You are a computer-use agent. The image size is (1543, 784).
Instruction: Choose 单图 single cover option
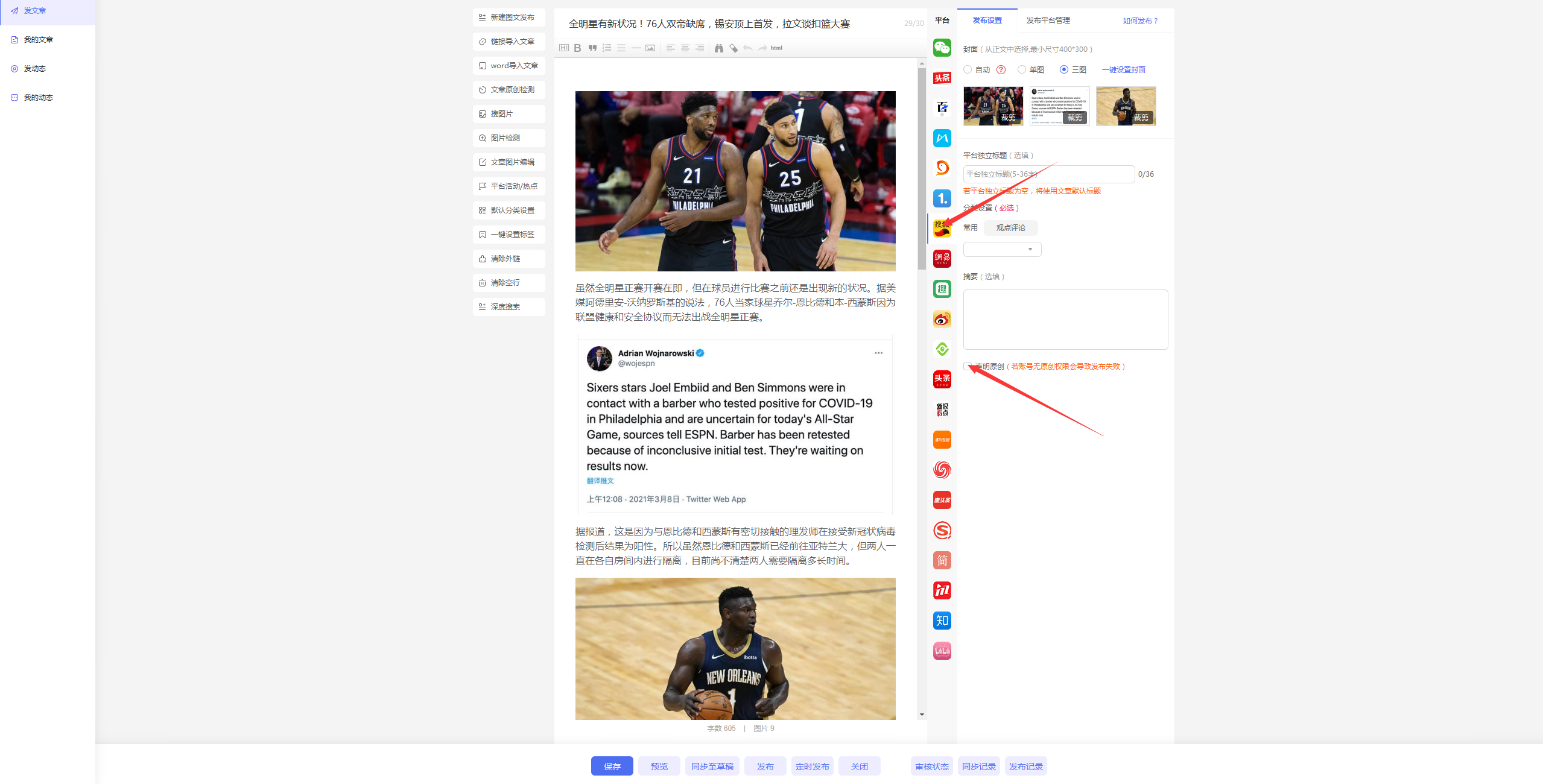tap(1022, 70)
